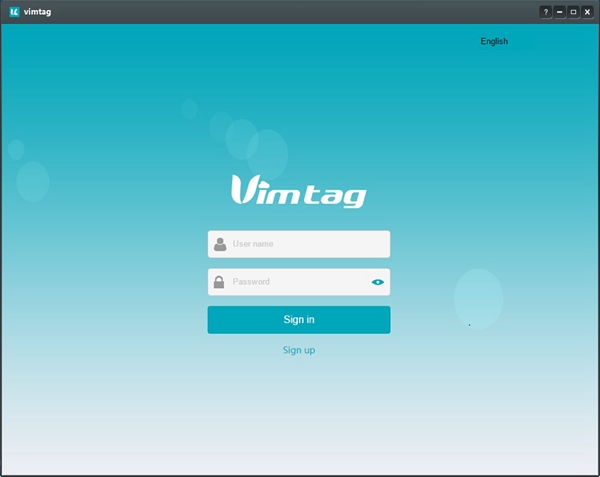Click the user silhouette icon in username field
Viewport: 600px width, 477px height.
pyautogui.click(x=220, y=244)
